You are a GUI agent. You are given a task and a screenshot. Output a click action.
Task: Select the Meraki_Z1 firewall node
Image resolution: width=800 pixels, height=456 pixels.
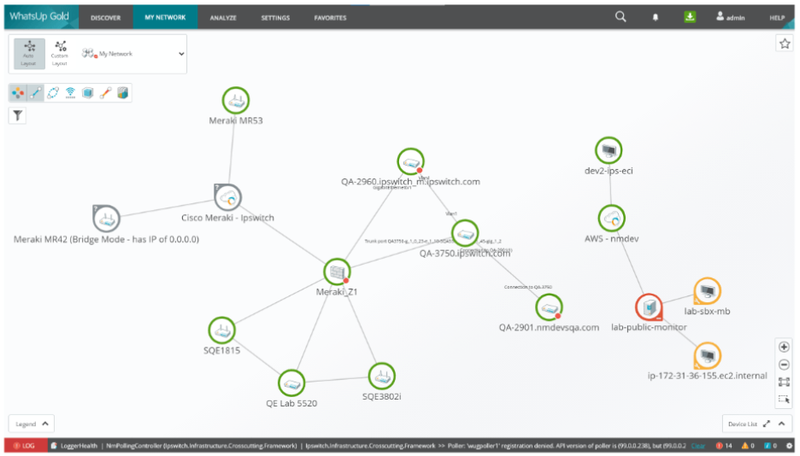pyautogui.click(x=337, y=272)
